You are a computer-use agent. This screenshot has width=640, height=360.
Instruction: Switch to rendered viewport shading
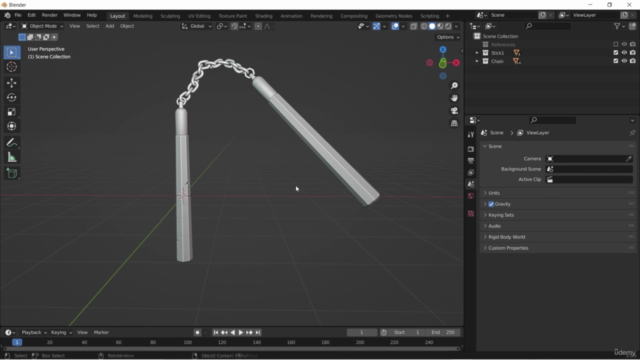tap(448, 26)
